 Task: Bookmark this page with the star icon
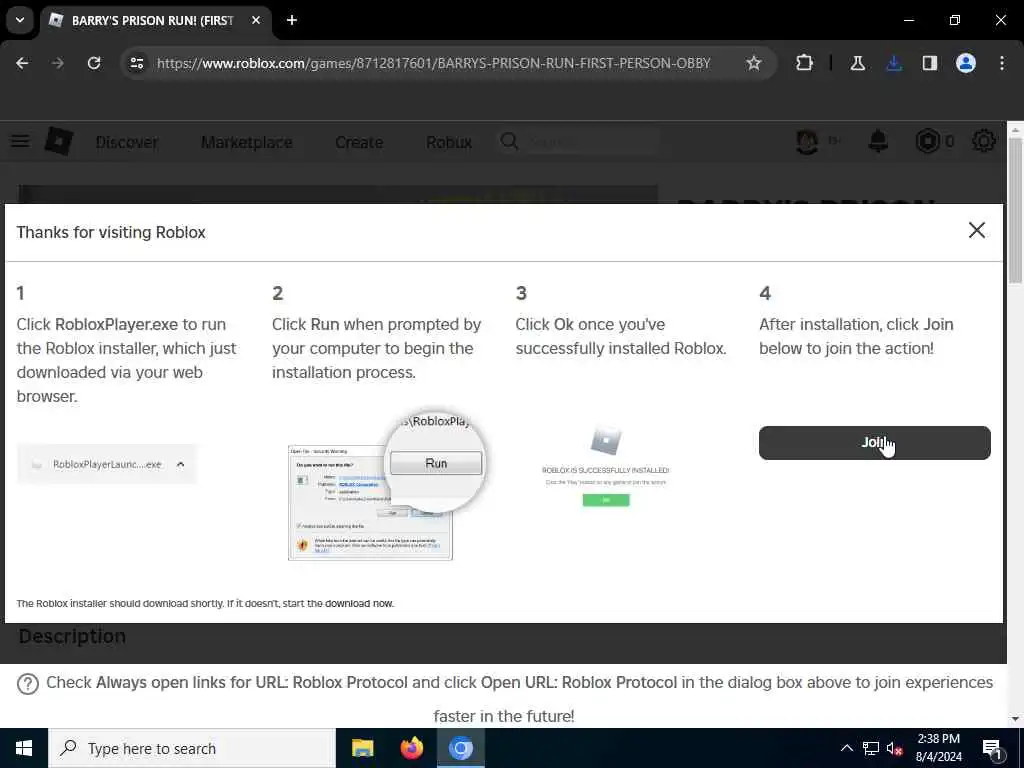754,63
